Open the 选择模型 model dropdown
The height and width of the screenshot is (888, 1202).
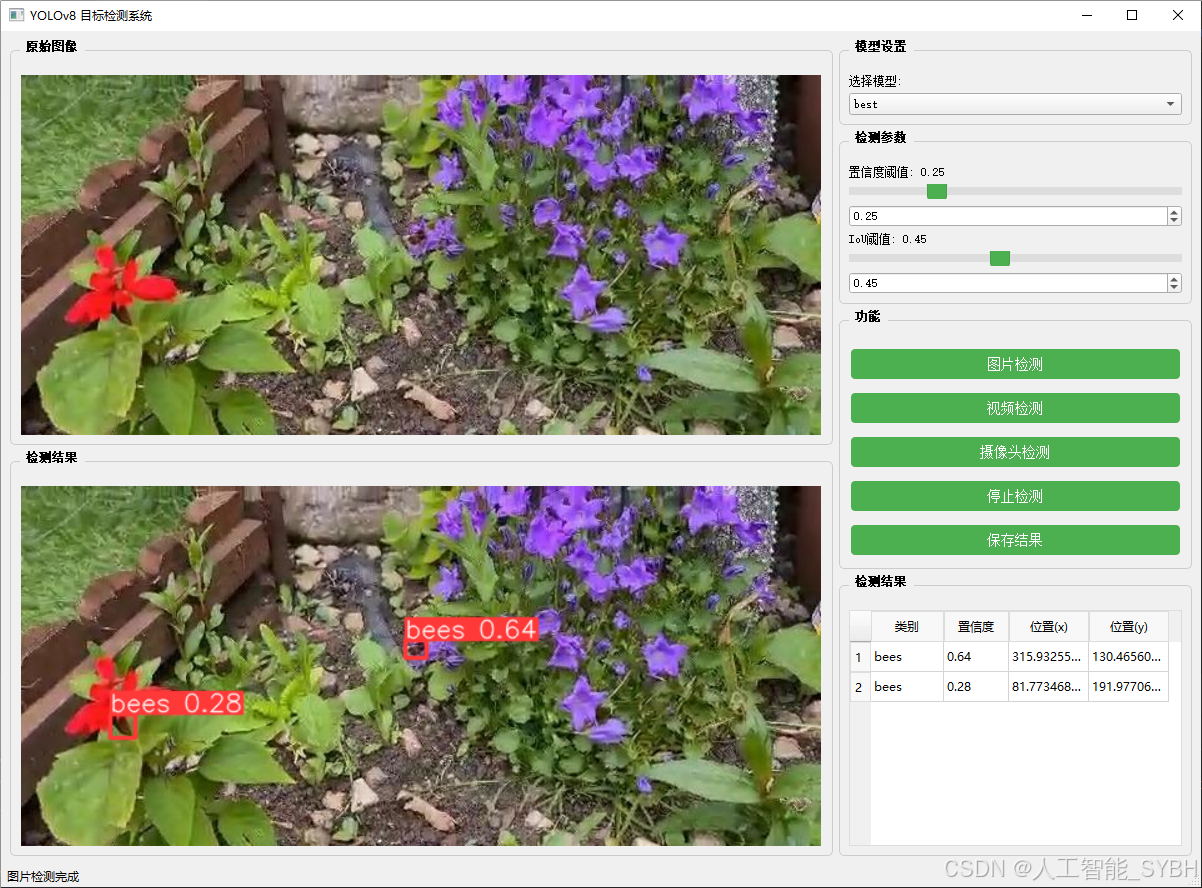coord(1170,103)
